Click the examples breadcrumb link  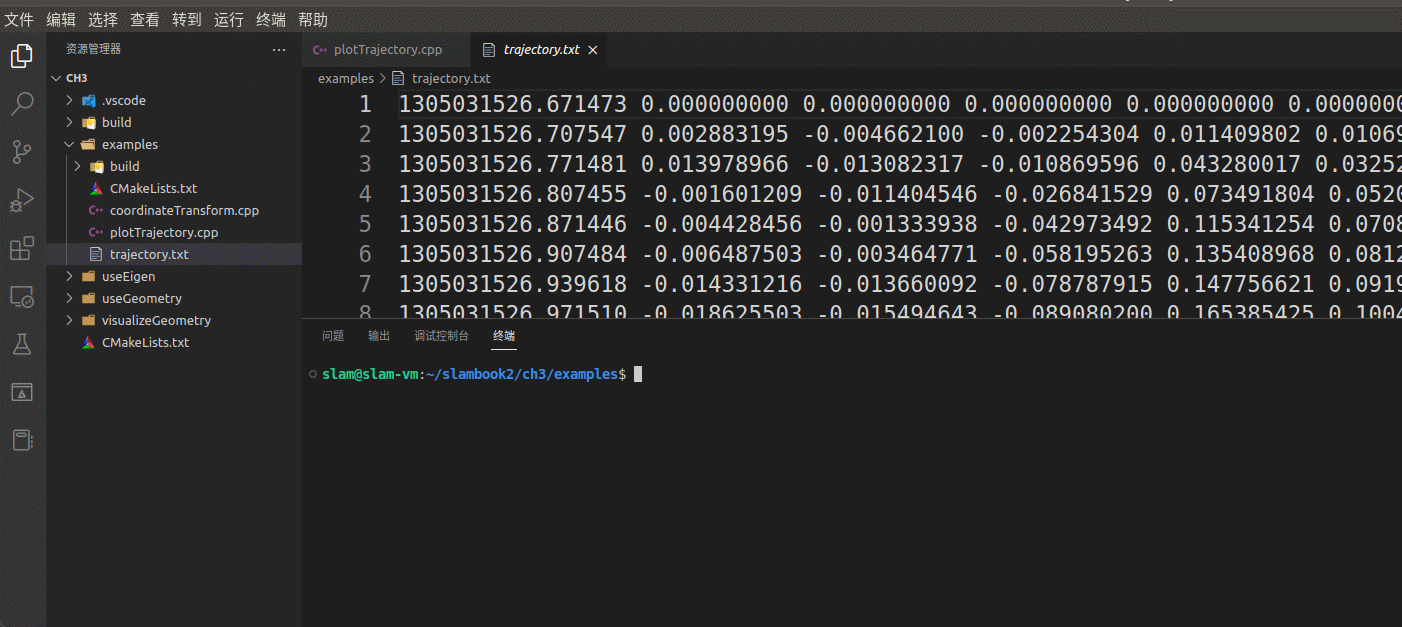tap(345, 78)
